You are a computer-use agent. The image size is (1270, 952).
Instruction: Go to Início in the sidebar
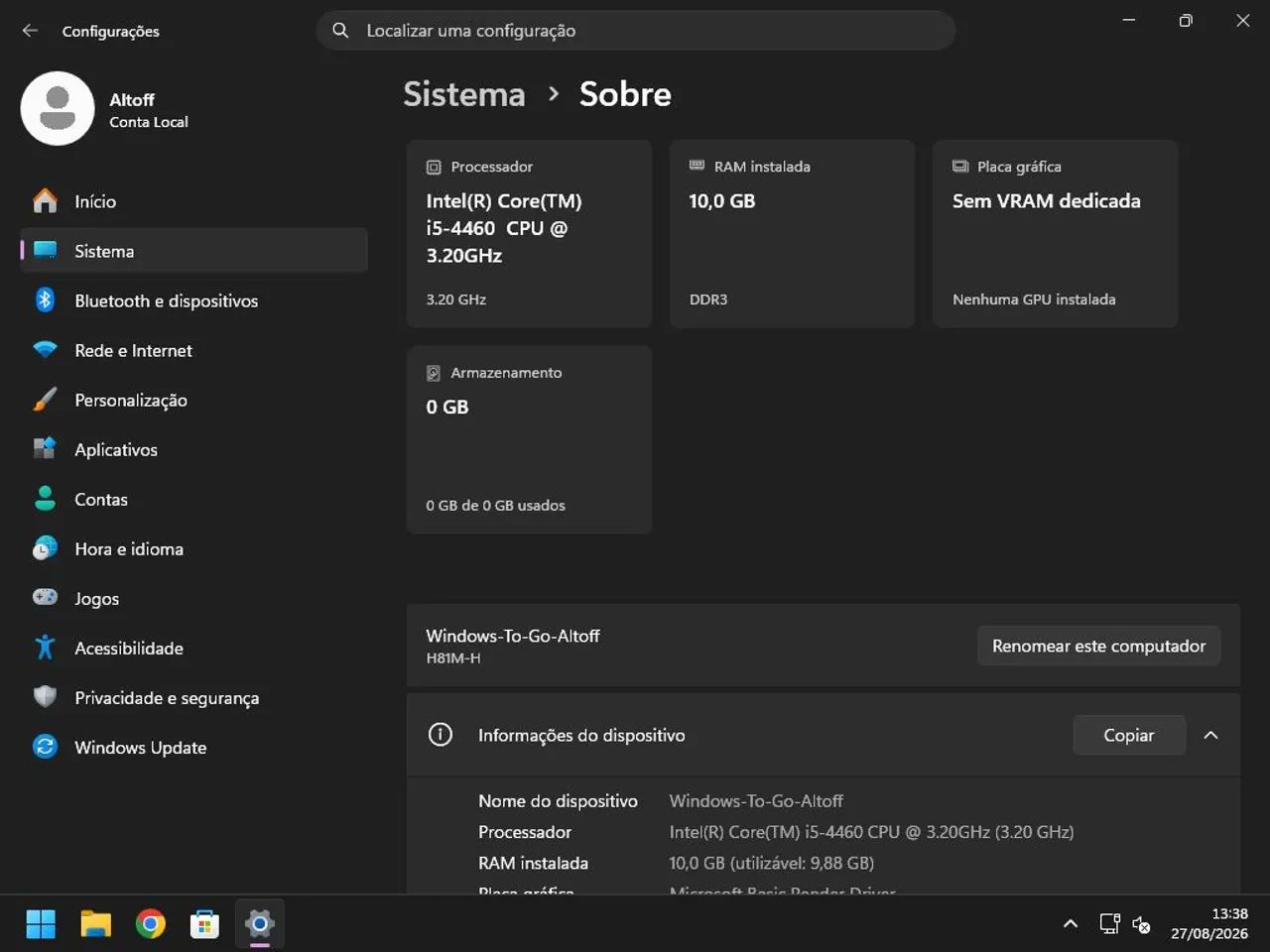[193, 201]
